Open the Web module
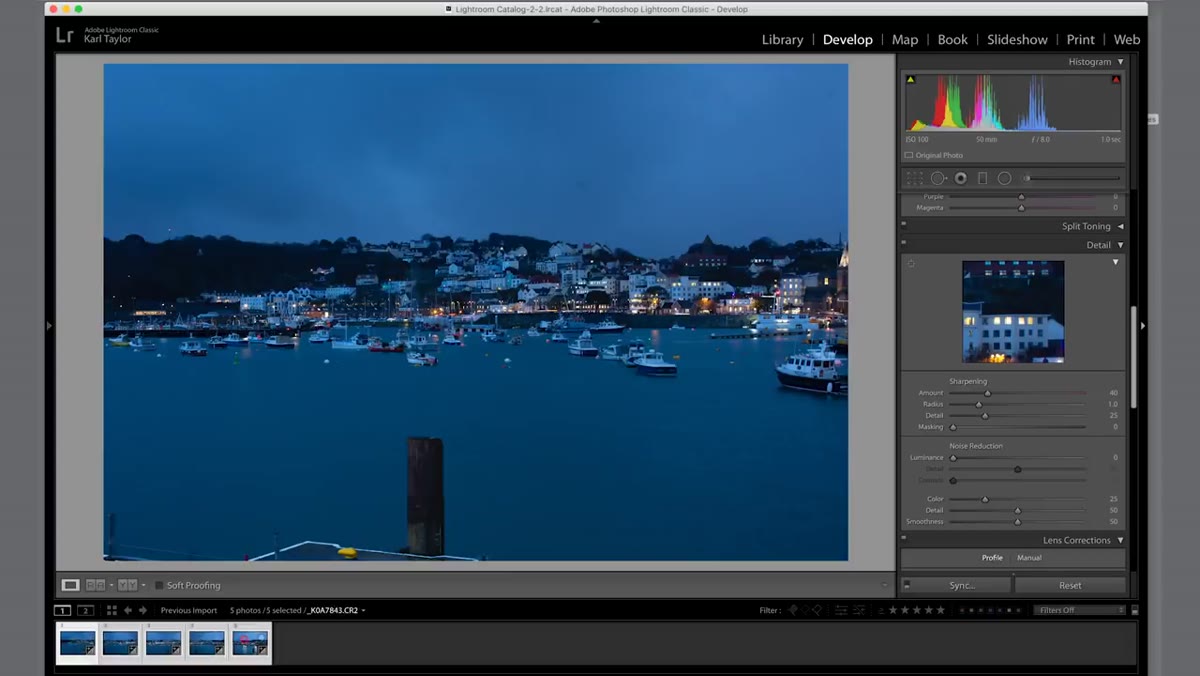This screenshot has height=676, width=1200. coord(1127,40)
